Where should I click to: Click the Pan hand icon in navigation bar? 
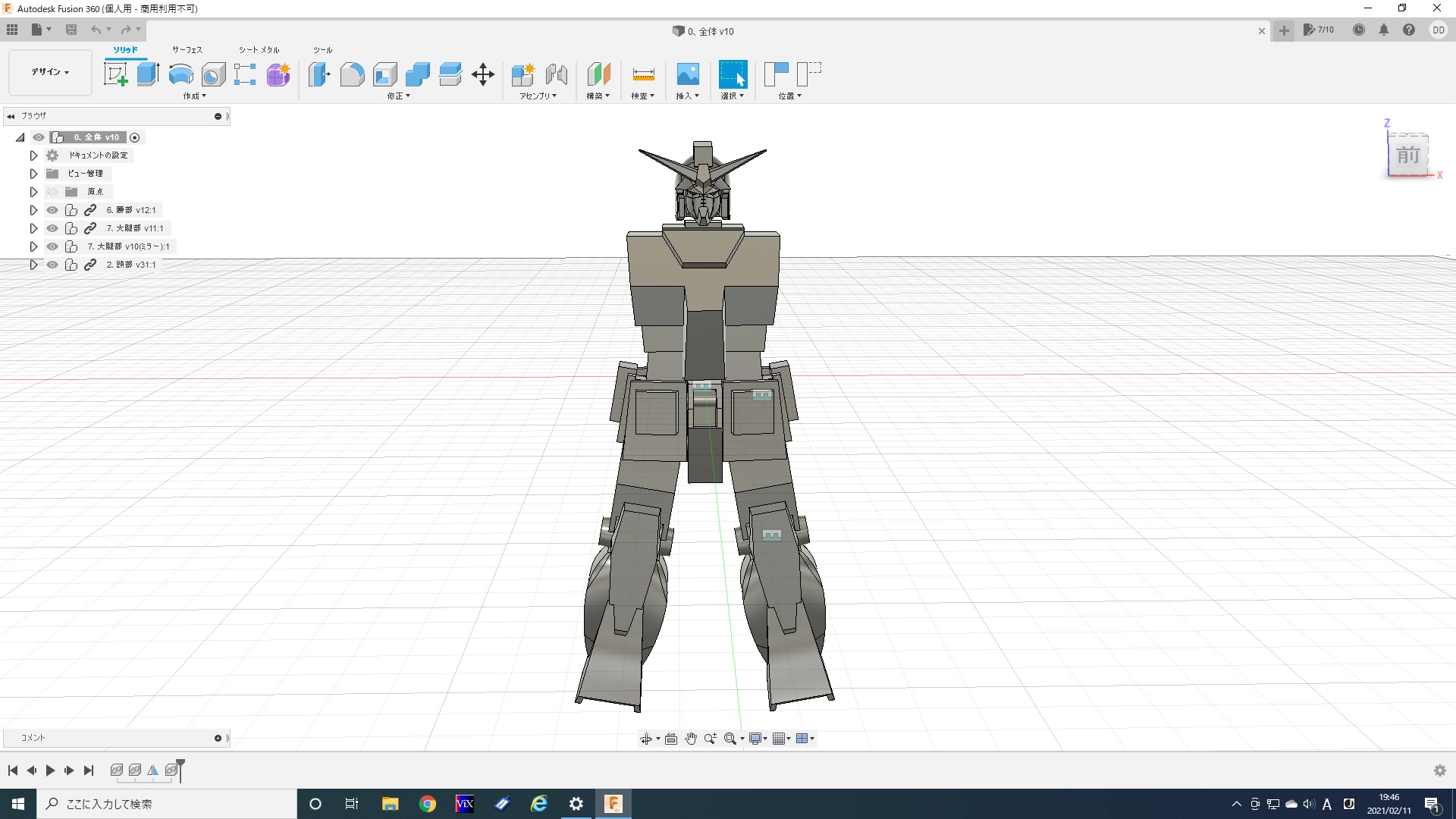coord(690,739)
